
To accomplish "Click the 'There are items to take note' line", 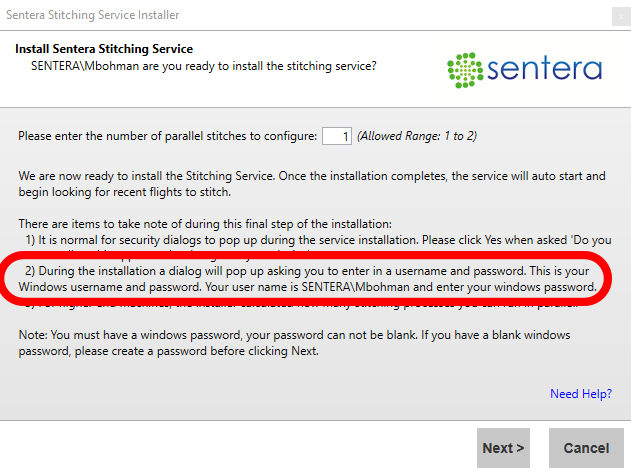I will pos(217,223).
